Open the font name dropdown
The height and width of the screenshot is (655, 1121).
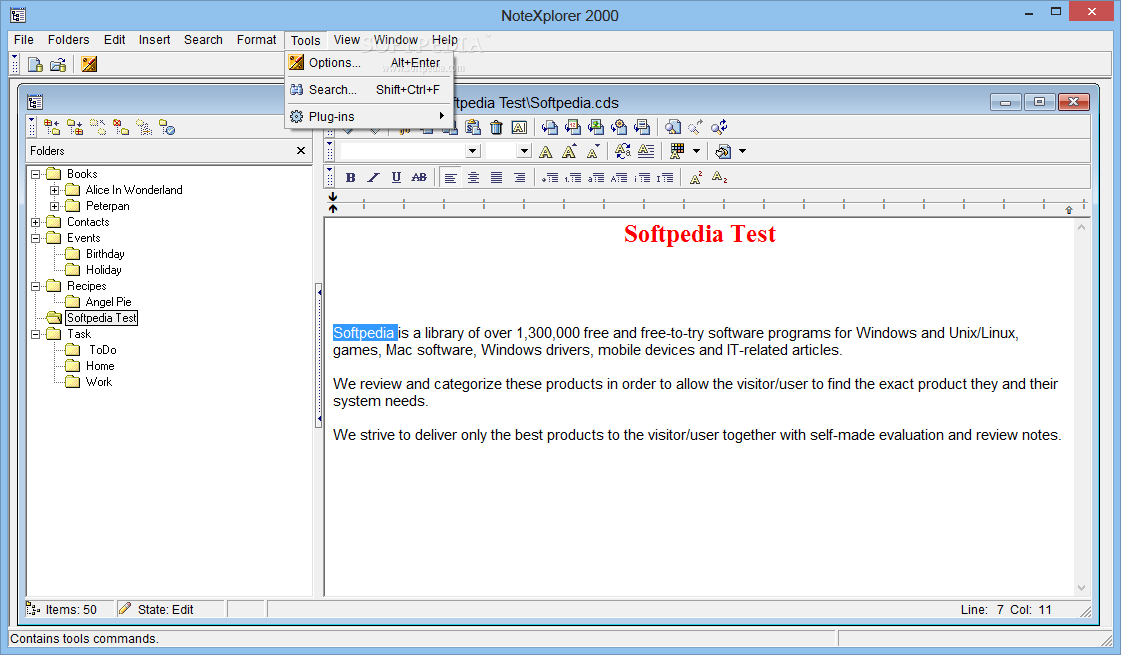(x=473, y=151)
